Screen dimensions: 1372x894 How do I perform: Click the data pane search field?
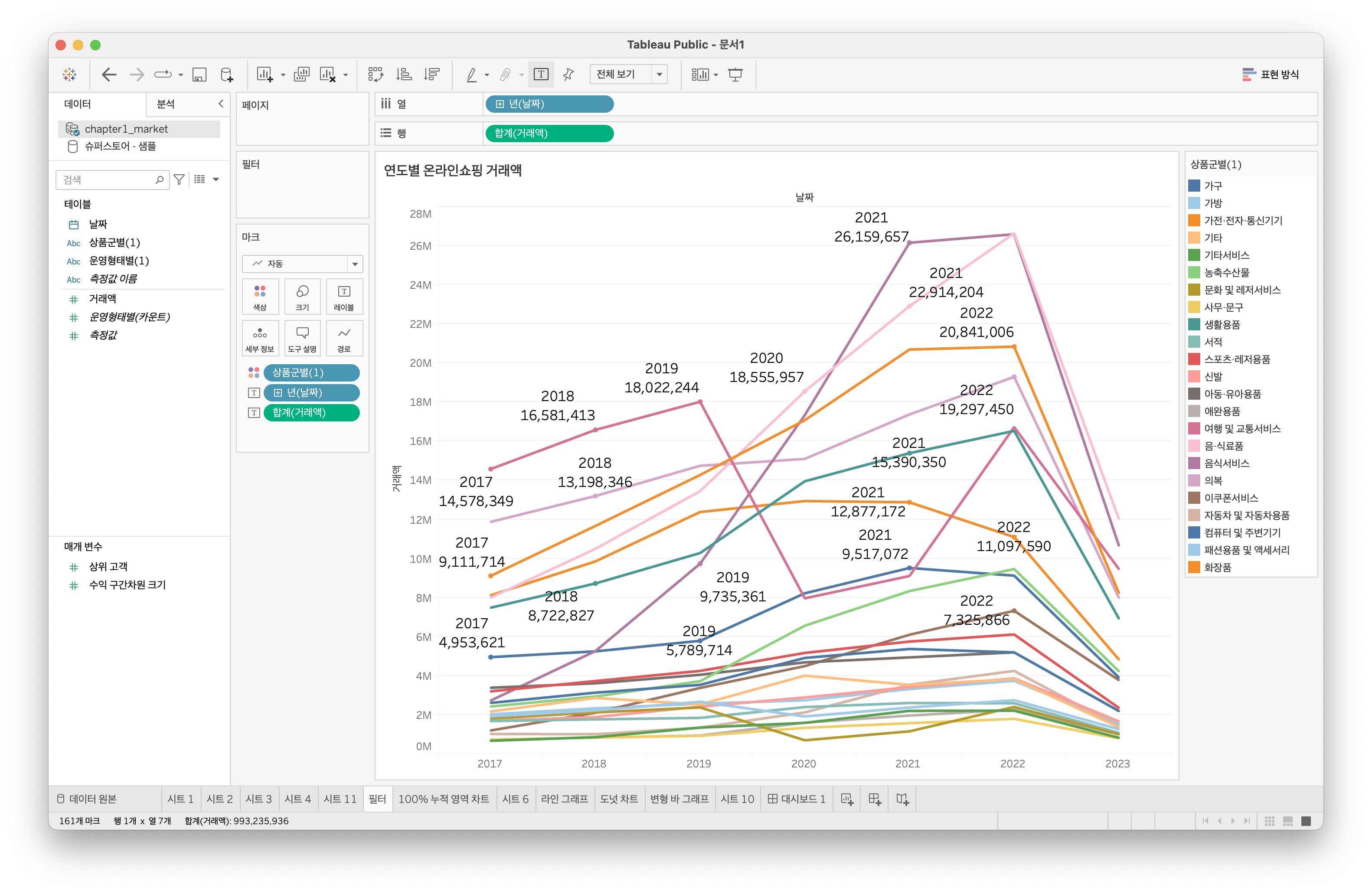(x=107, y=180)
